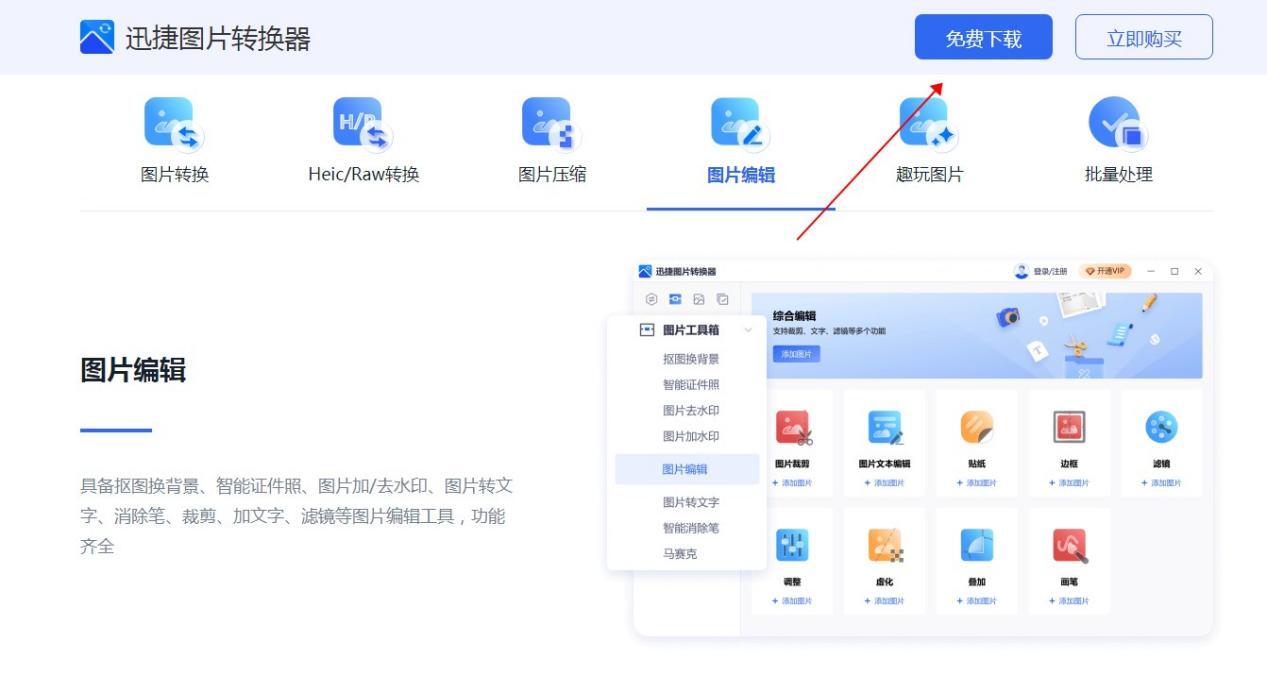Click the 综合编辑 banner title
Viewport: 1267px width, 675px height.
[795, 316]
